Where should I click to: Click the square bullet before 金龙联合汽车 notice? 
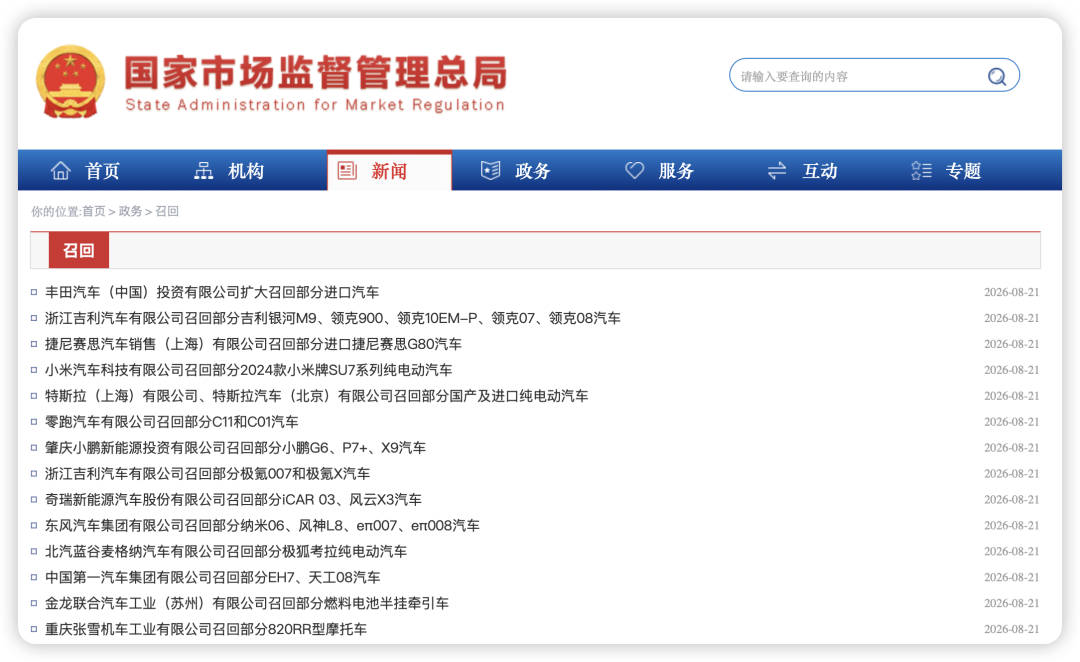coord(34,603)
